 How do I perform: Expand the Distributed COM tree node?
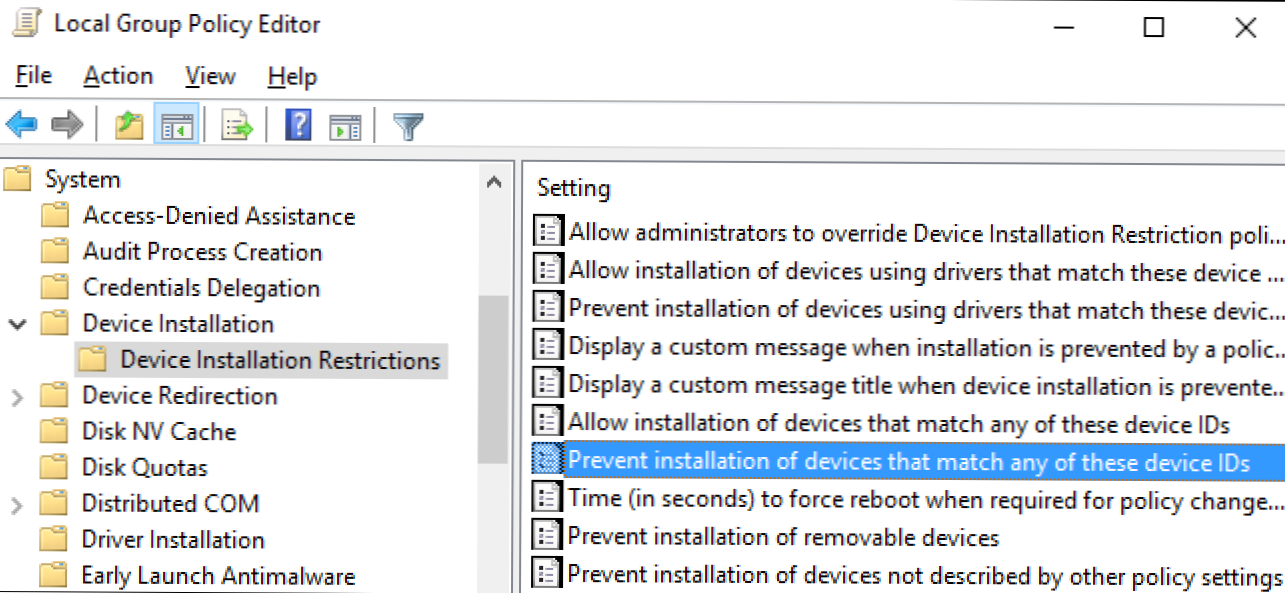[17, 505]
